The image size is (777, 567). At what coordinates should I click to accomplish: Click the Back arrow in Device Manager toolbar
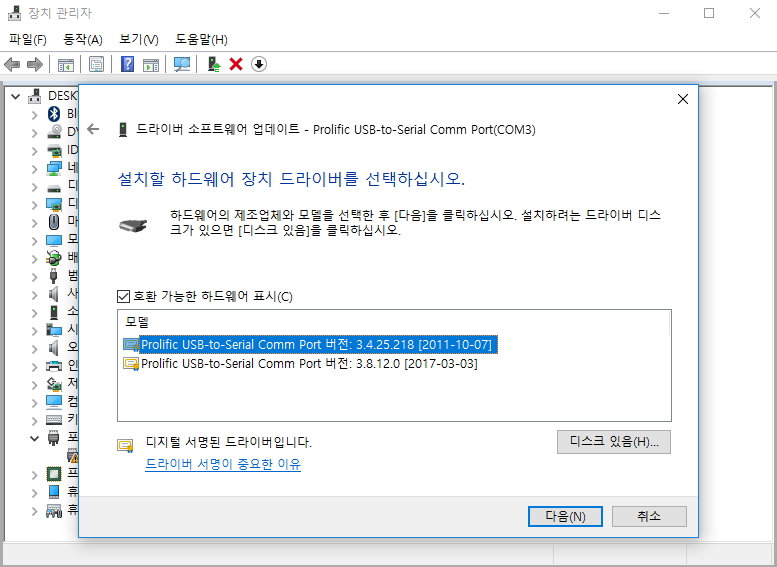pos(12,64)
